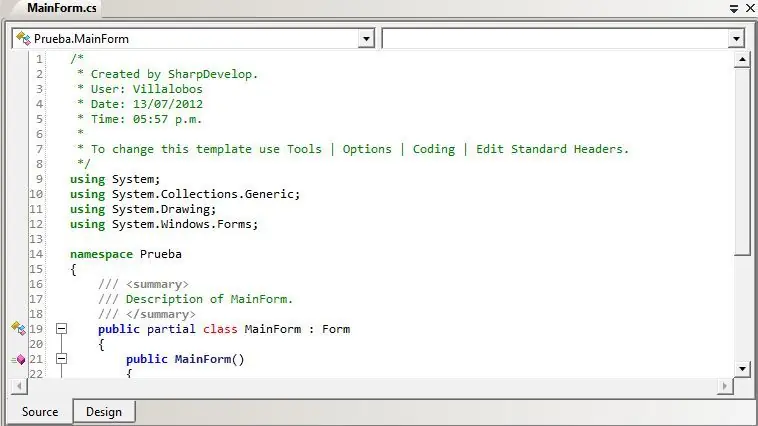Click the 'Created by SharpDevelop.' comment line
Image resolution: width=758 pixels, height=426 pixels.
[167, 74]
